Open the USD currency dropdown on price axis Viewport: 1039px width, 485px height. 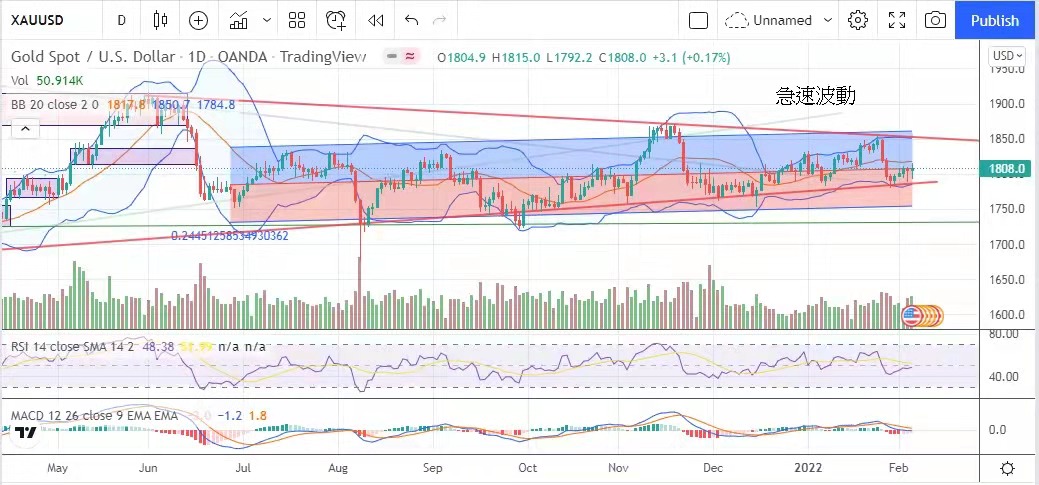coord(1007,56)
